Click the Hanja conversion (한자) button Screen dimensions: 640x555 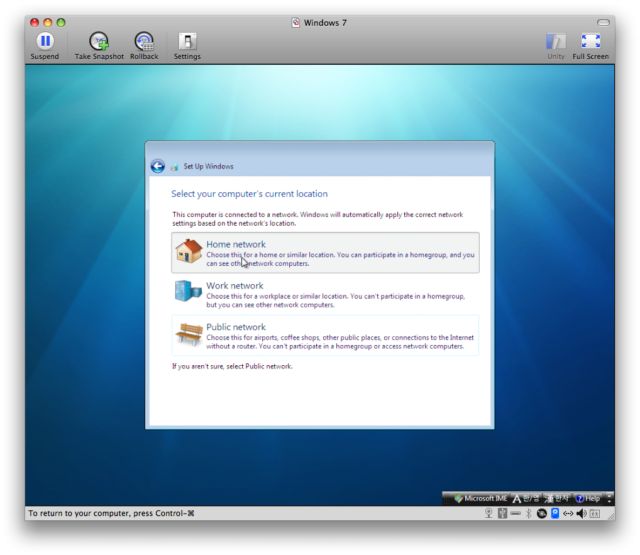557,498
